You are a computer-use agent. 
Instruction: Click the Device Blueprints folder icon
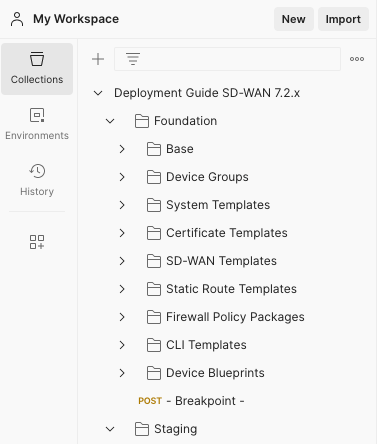coord(154,373)
